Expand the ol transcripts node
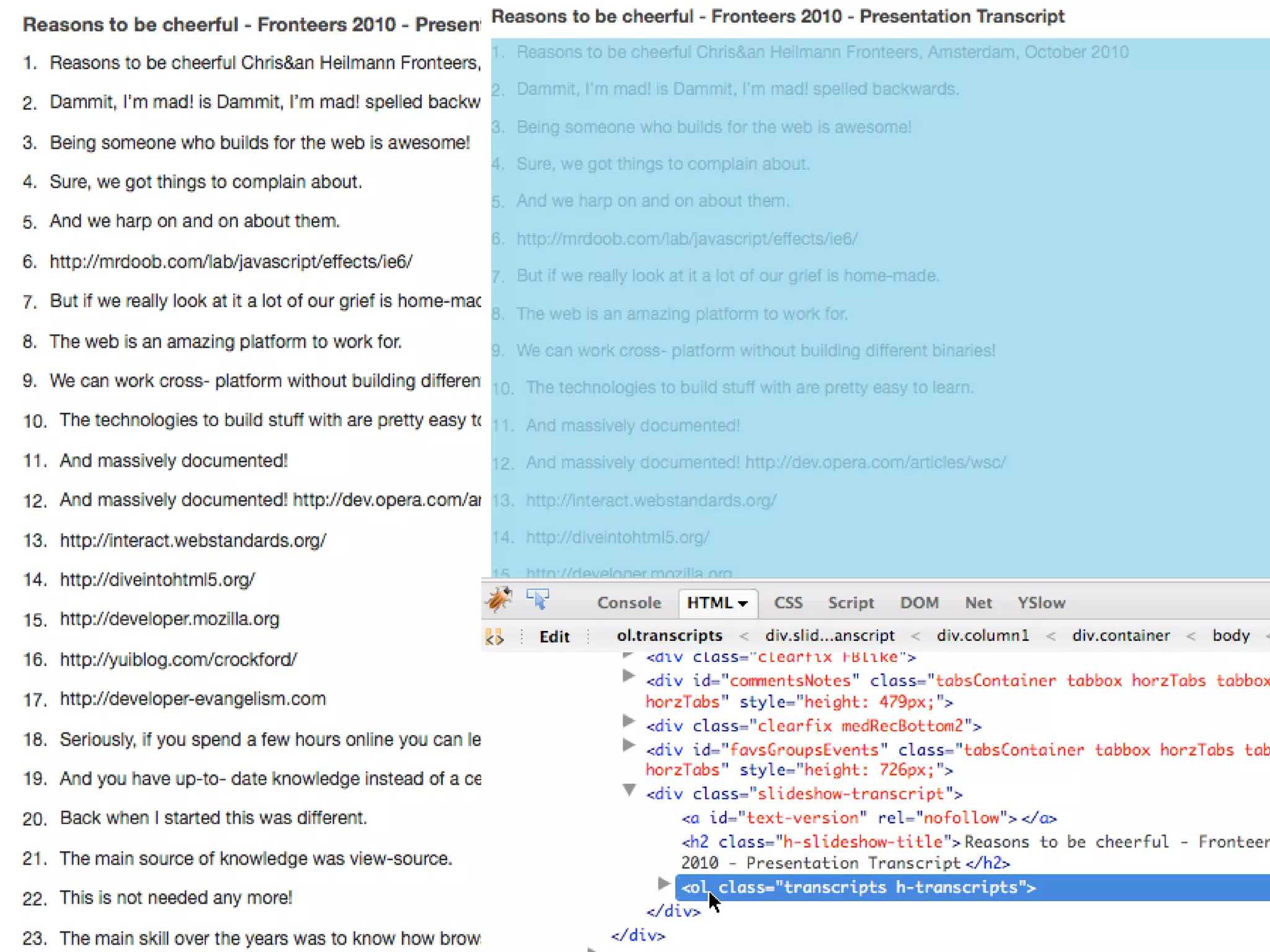1270x952 pixels. 664,883
